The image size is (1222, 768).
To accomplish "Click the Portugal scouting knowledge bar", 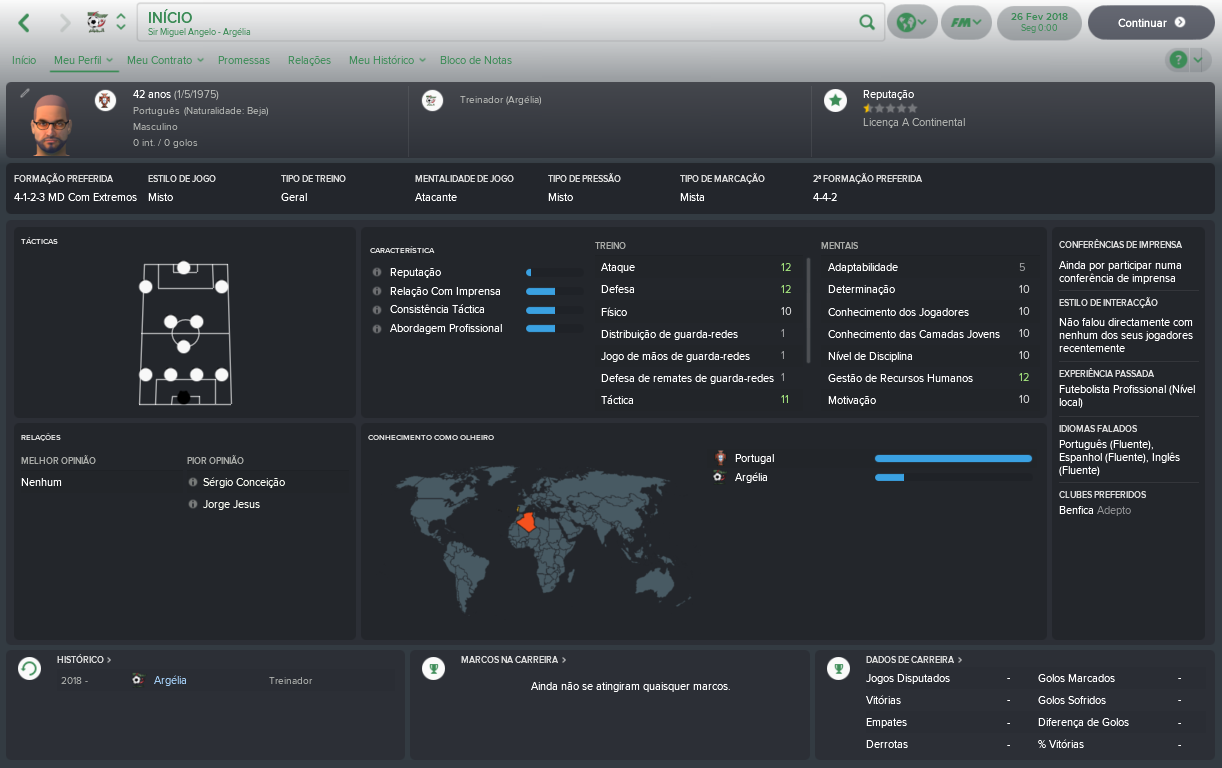I will pyautogui.click(x=953, y=458).
